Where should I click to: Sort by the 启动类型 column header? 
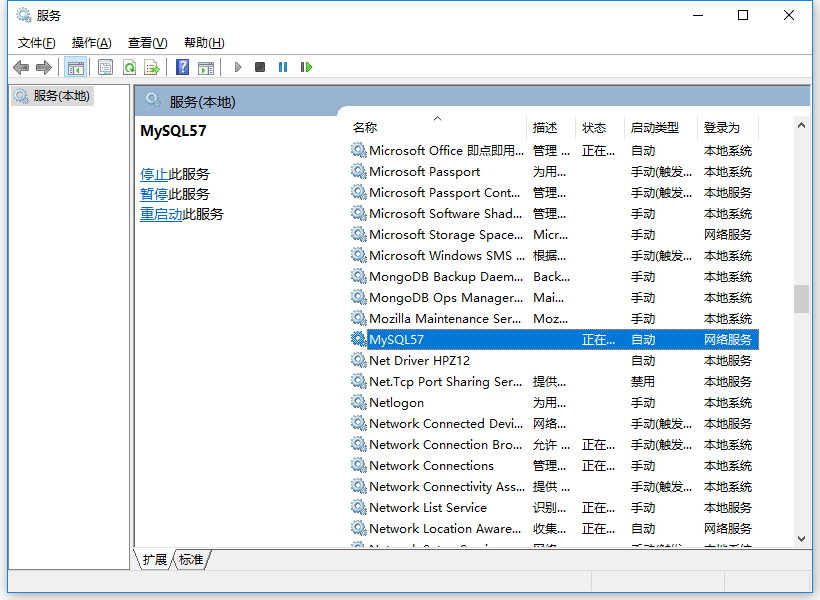661,128
